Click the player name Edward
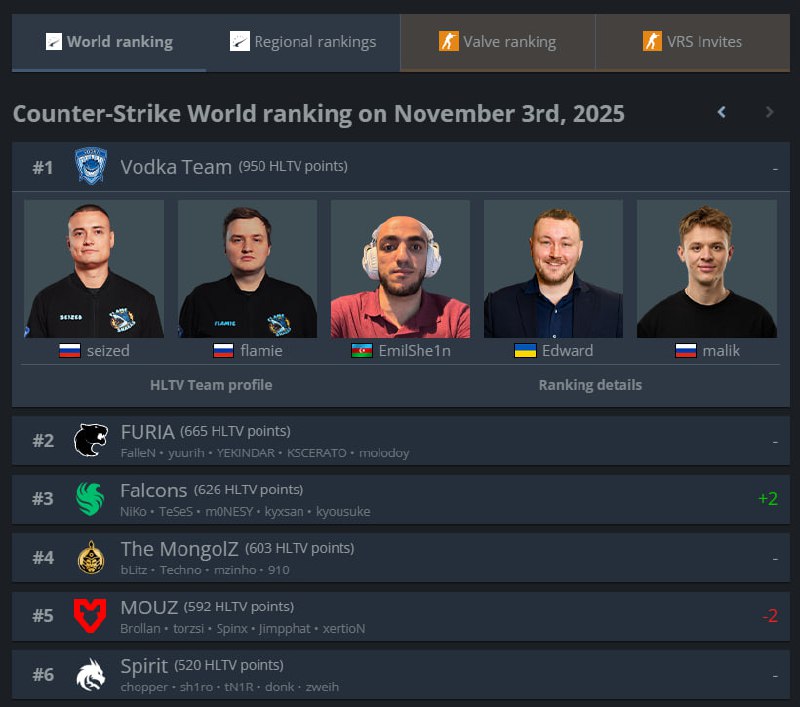The height and width of the screenshot is (707, 800). click(x=567, y=351)
